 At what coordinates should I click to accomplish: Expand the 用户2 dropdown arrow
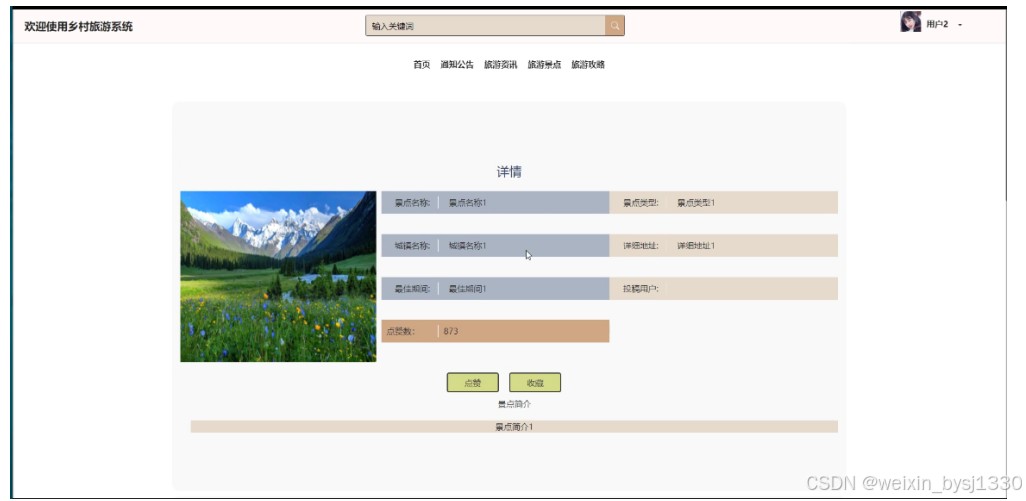point(960,25)
